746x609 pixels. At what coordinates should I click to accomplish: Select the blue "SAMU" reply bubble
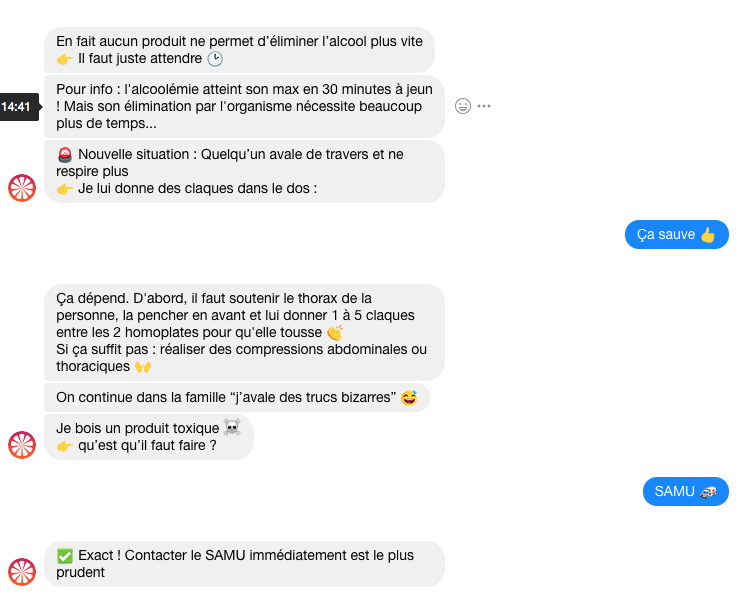click(x=685, y=491)
